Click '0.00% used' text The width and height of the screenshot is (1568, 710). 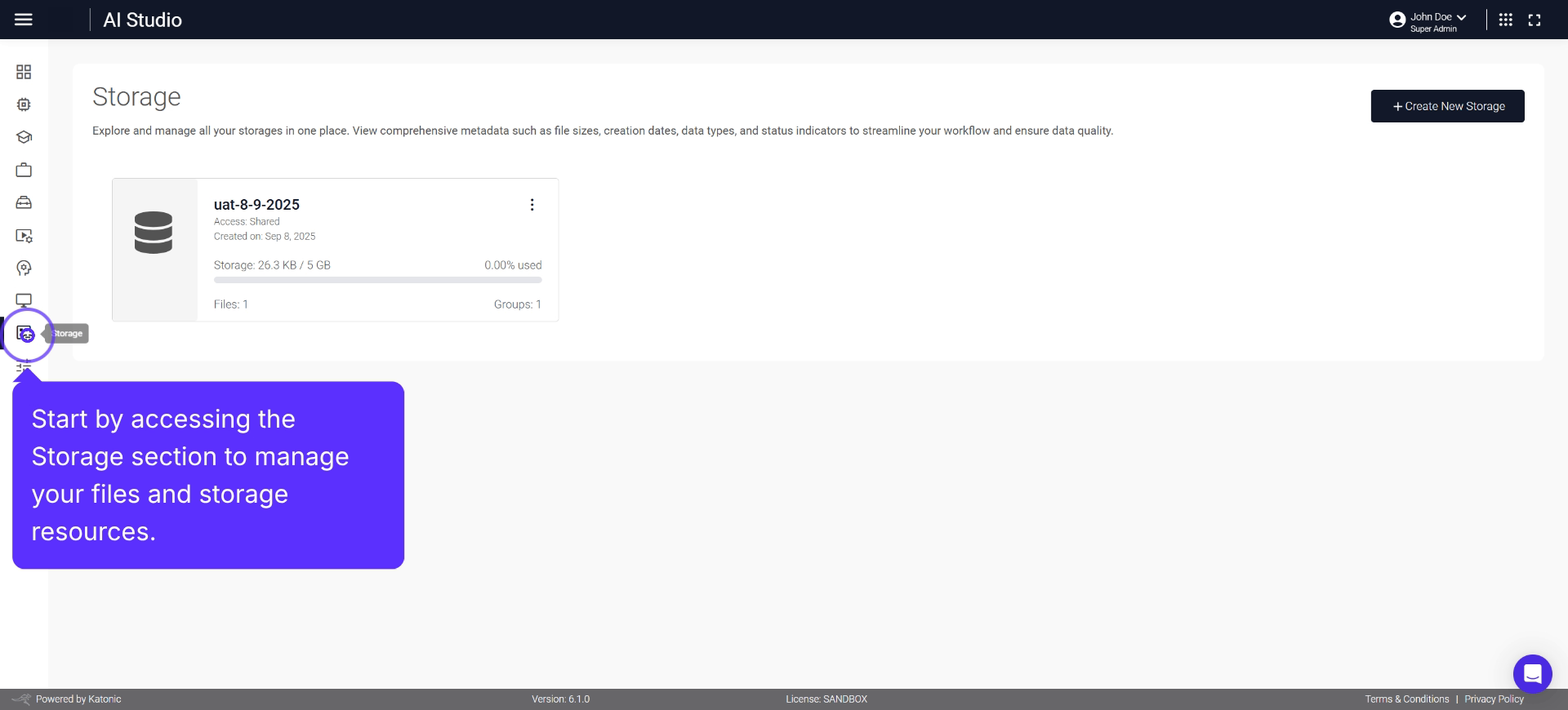[x=513, y=265]
